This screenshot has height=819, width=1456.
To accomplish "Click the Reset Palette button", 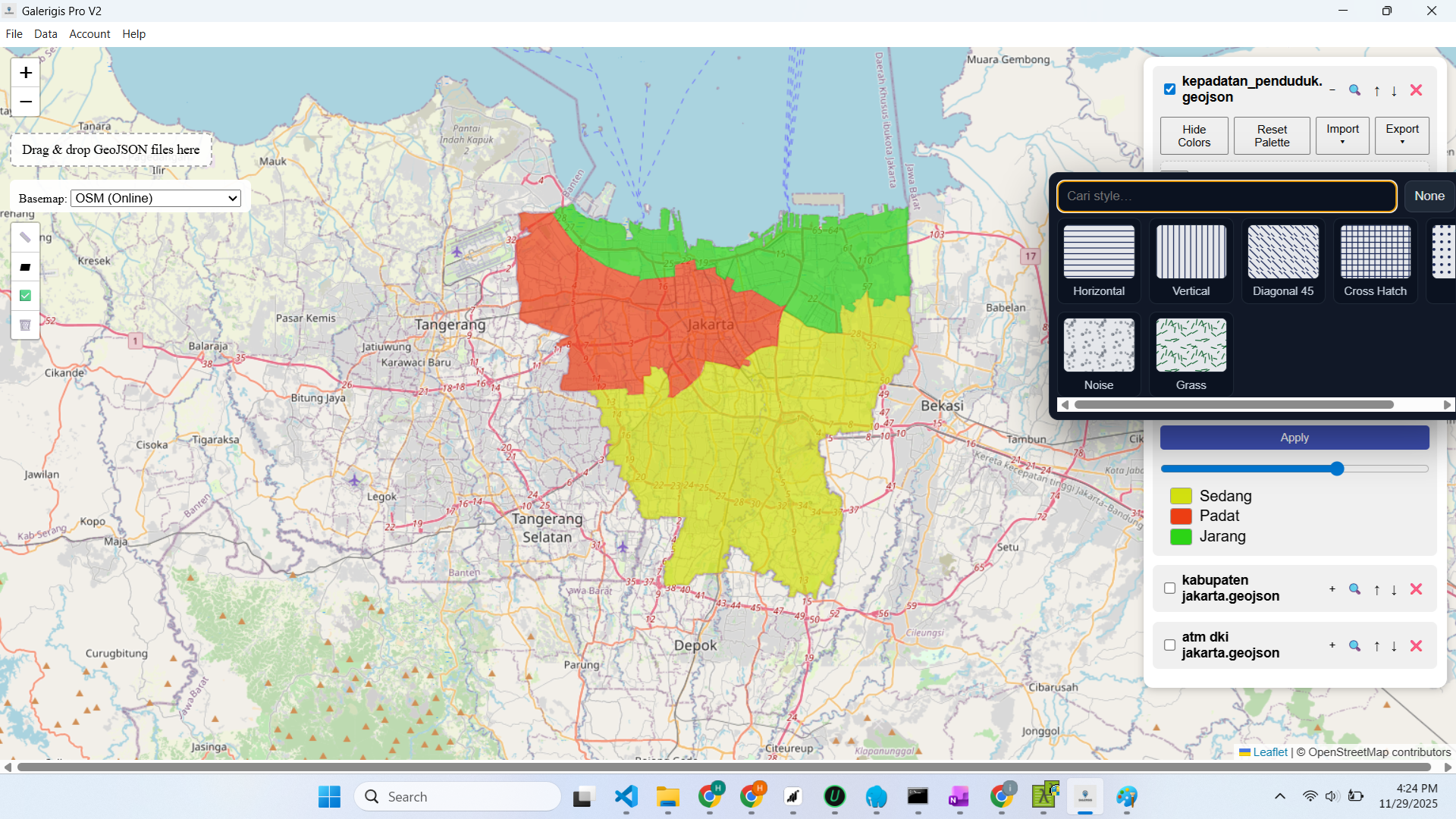I will (1272, 136).
